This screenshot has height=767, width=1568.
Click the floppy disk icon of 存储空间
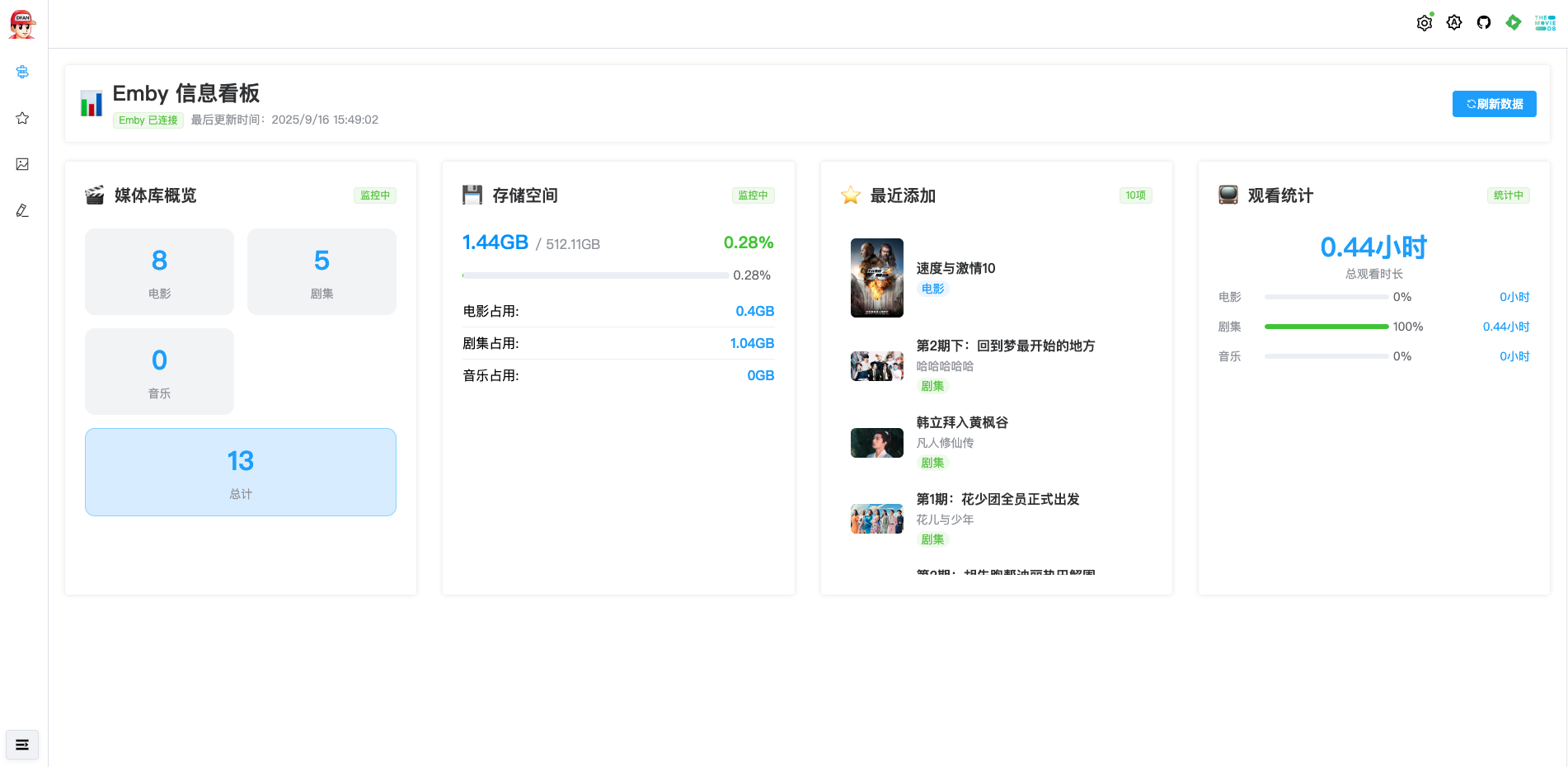coord(472,195)
